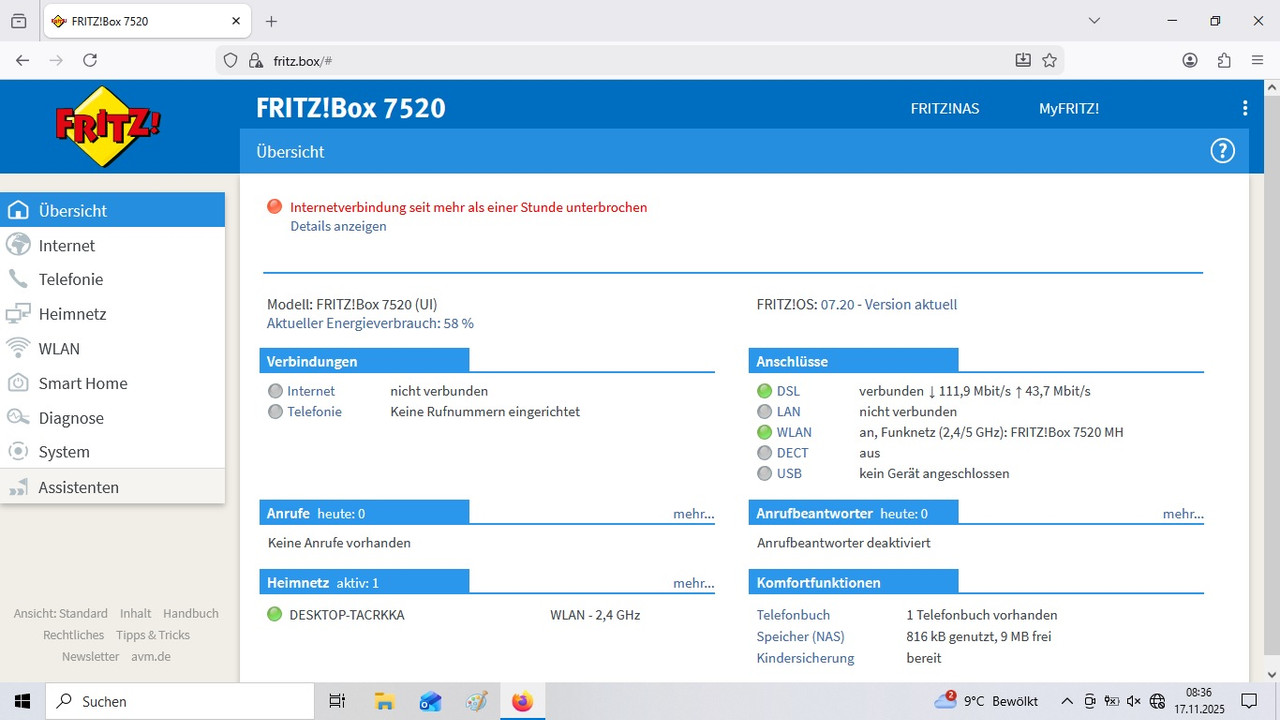The width and height of the screenshot is (1280, 720).
Task: Expand hidden system tray icons chevron
Action: coord(1067,701)
